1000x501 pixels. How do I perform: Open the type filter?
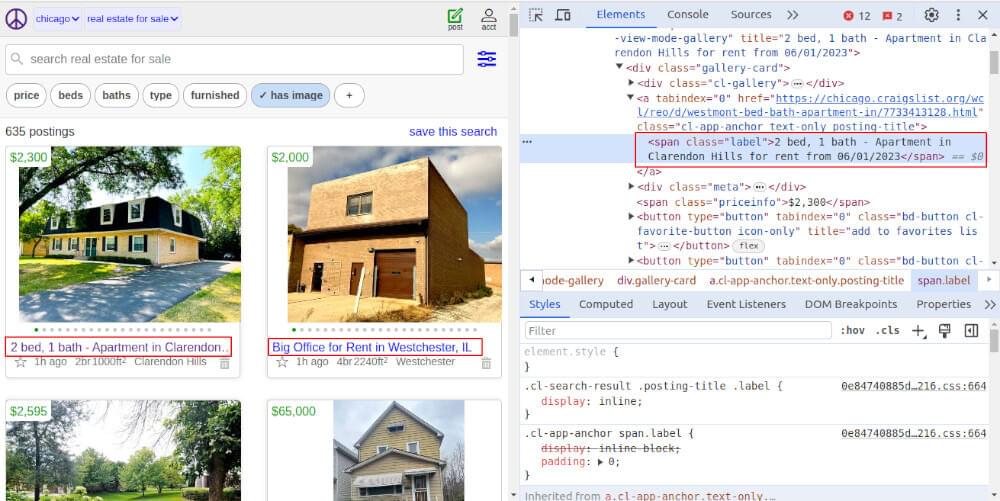point(161,96)
